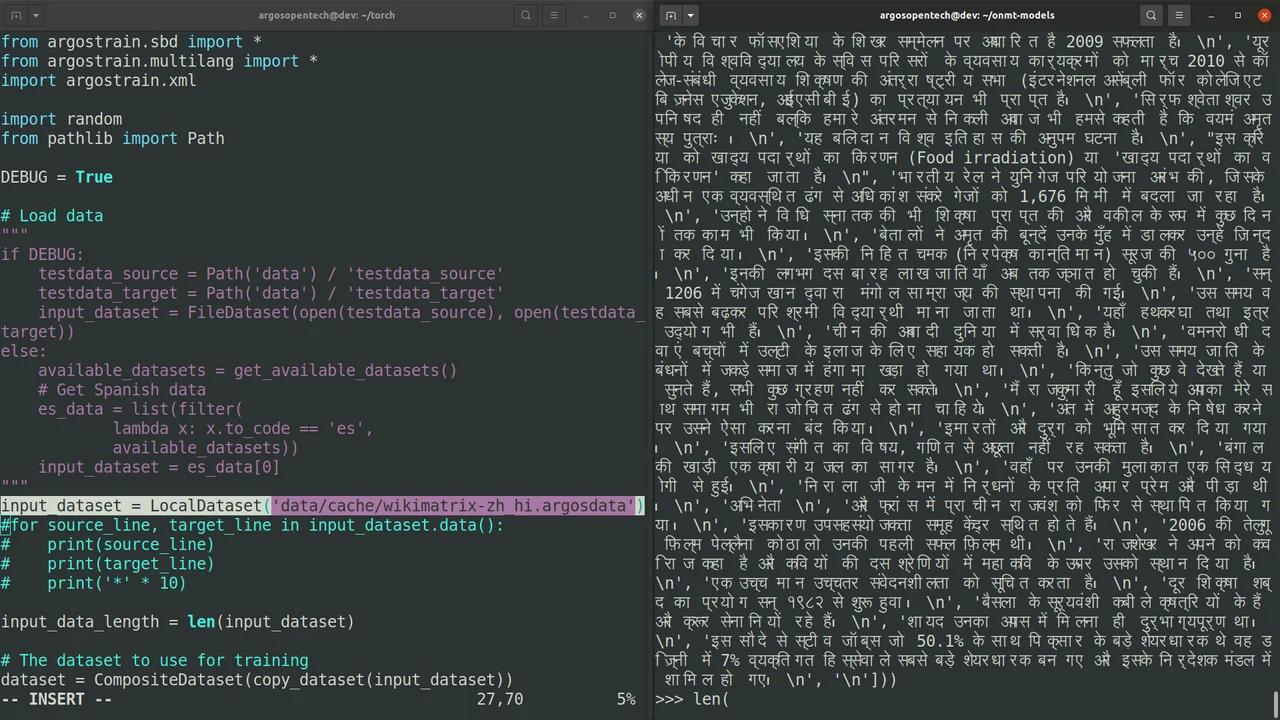The image size is (1280, 720).
Task: Expand the dropdown arrow in onmt-models terminal header
Action: coord(690,15)
